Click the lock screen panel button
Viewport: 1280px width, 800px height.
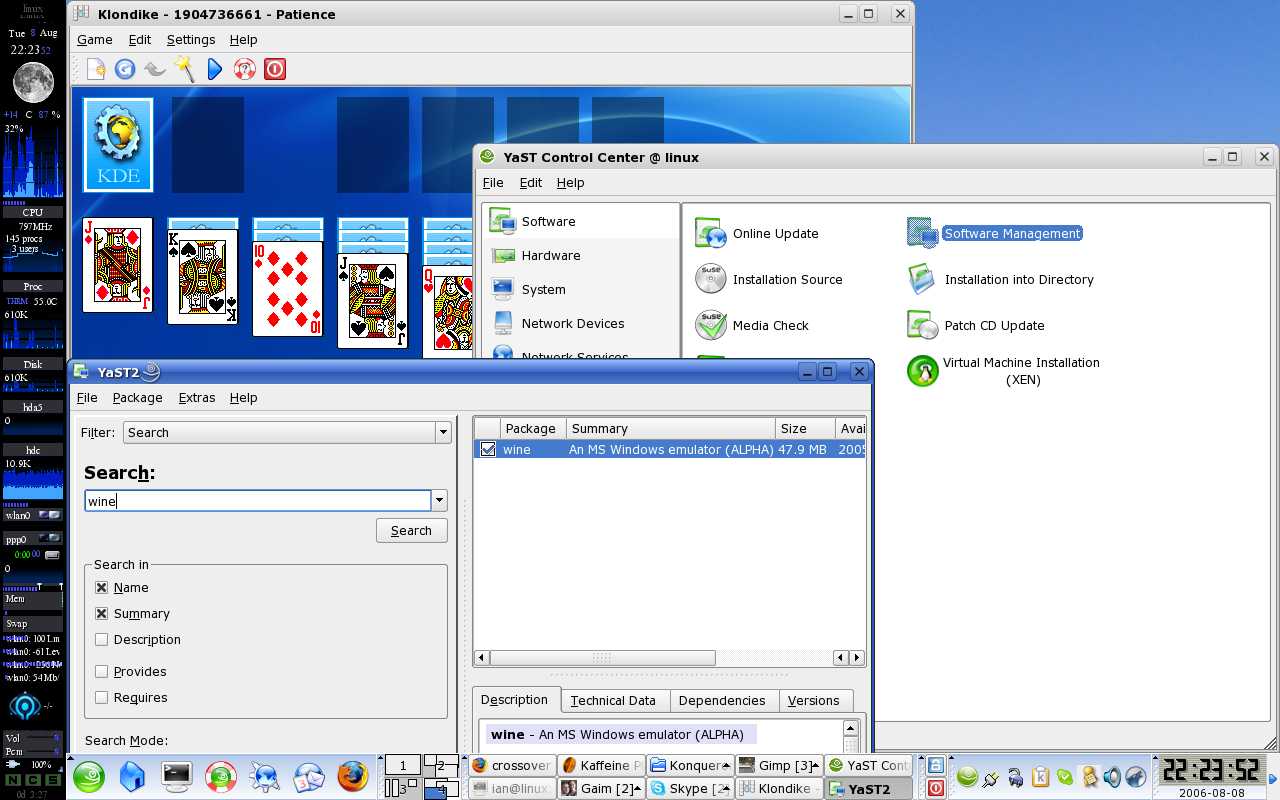[x=936, y=766]
